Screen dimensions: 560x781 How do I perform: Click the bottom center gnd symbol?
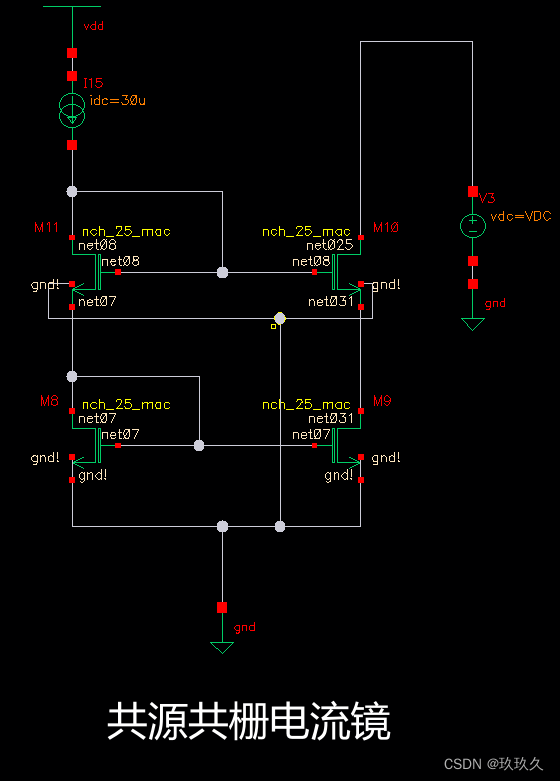[222, 648]
